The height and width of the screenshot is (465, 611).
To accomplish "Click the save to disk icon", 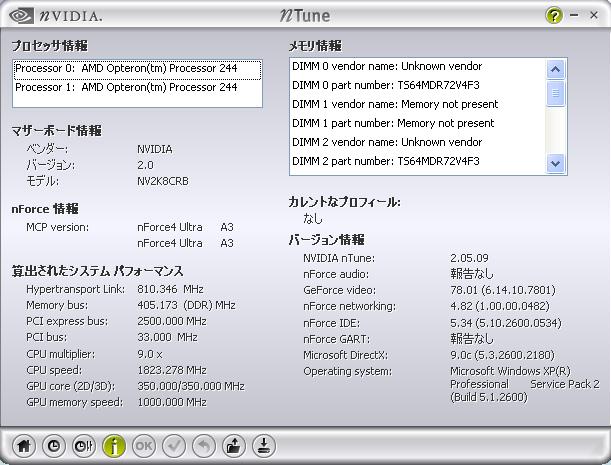I will coord(264,446).
